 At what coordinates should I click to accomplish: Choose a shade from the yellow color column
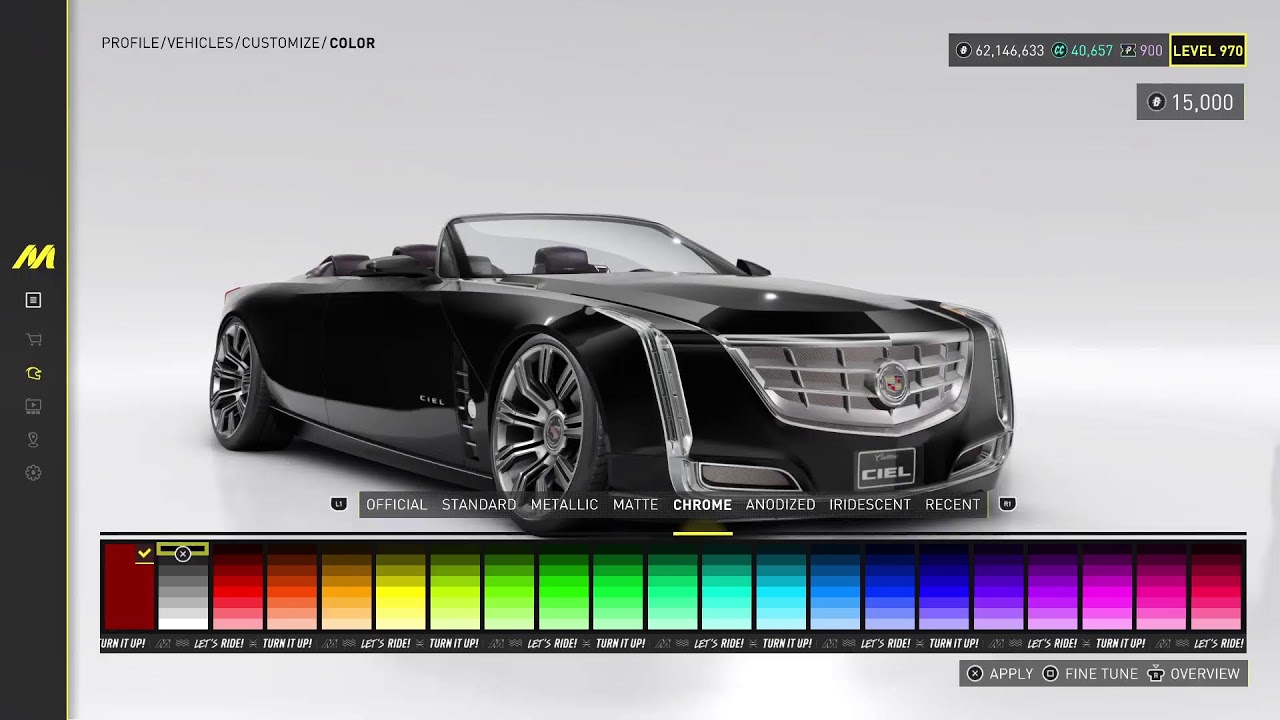[x=400, y=587]
